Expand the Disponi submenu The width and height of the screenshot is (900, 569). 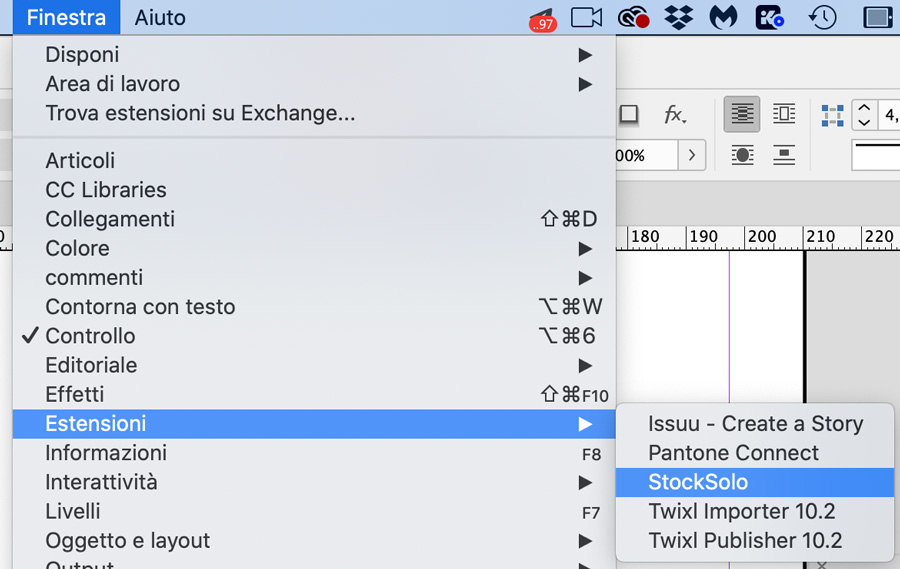pyautogui.click(x=314, y=55)
